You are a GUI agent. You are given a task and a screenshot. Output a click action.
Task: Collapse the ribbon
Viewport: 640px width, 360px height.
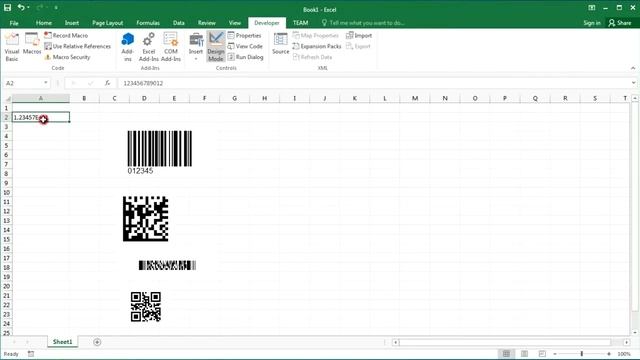tap(633, 68)
